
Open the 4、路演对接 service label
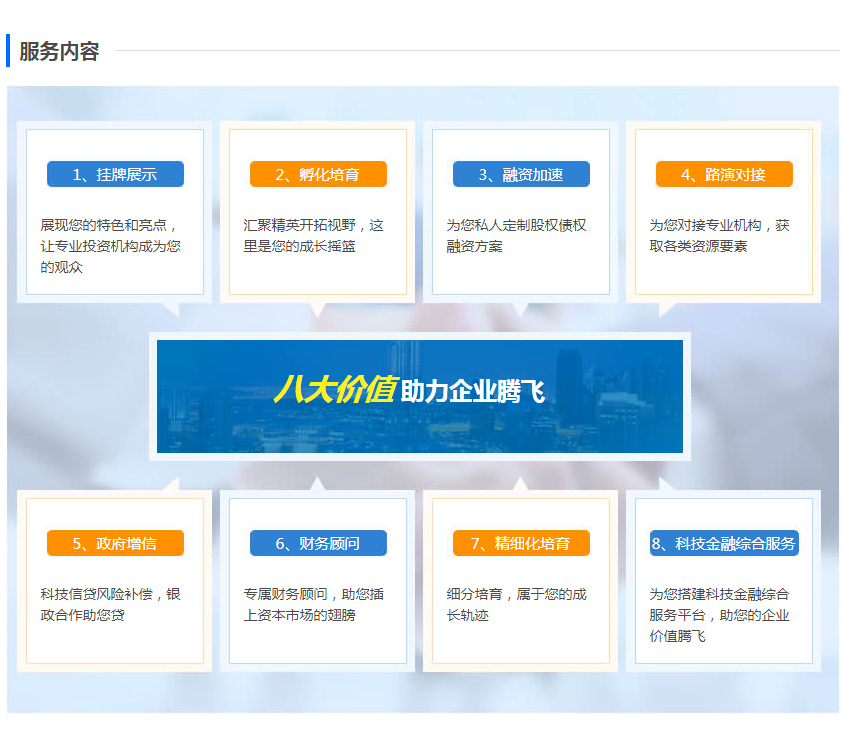coord(724,174)
